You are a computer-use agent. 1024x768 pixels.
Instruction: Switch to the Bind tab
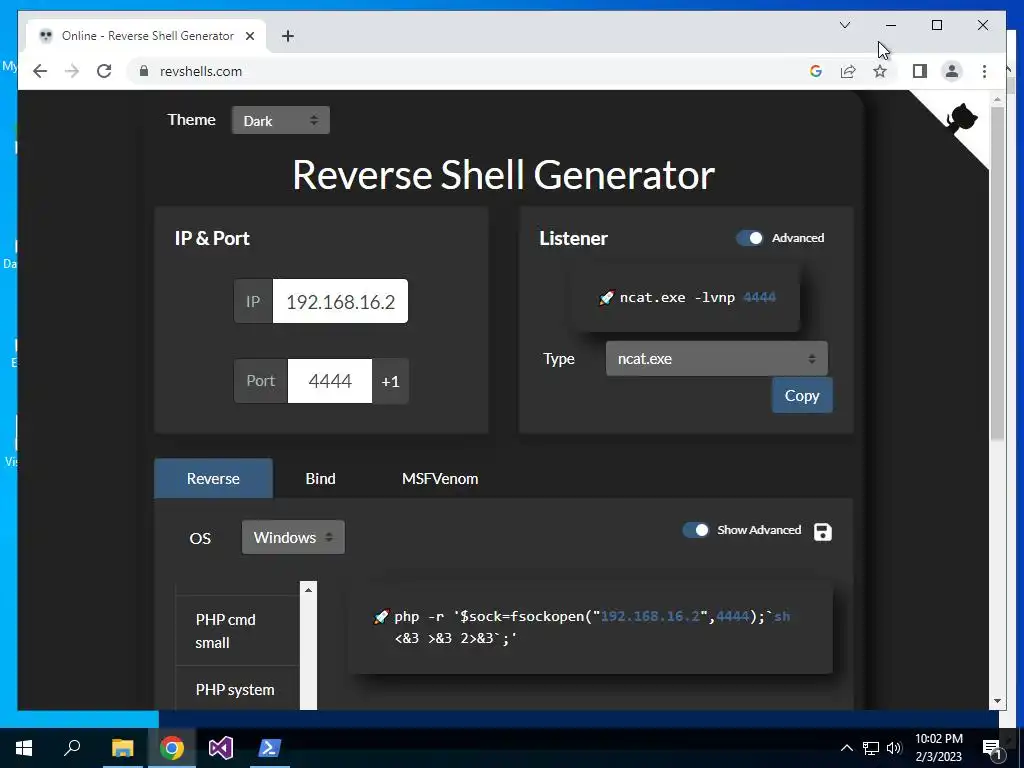[x=320, y=479]
